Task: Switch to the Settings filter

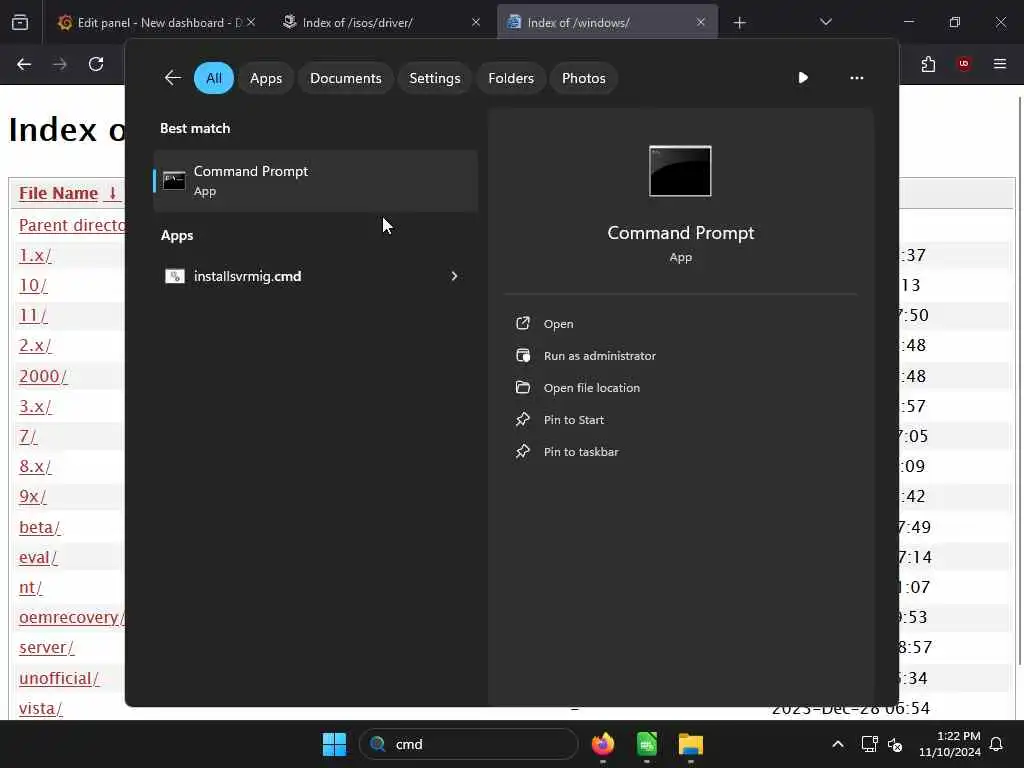Action: (434, 78)
